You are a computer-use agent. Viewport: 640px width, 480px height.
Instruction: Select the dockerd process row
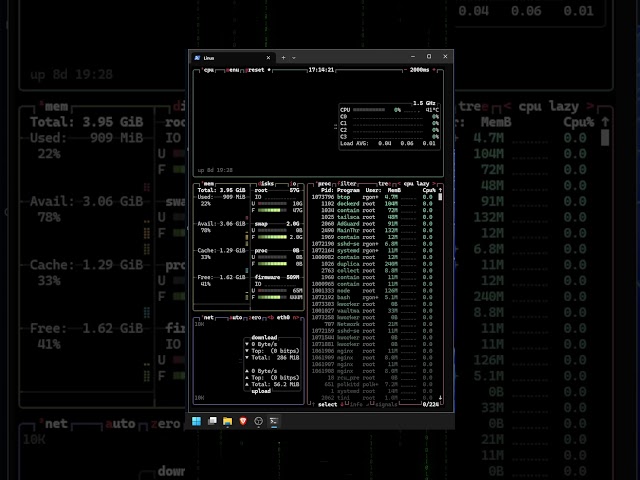[x=372, y=204]
